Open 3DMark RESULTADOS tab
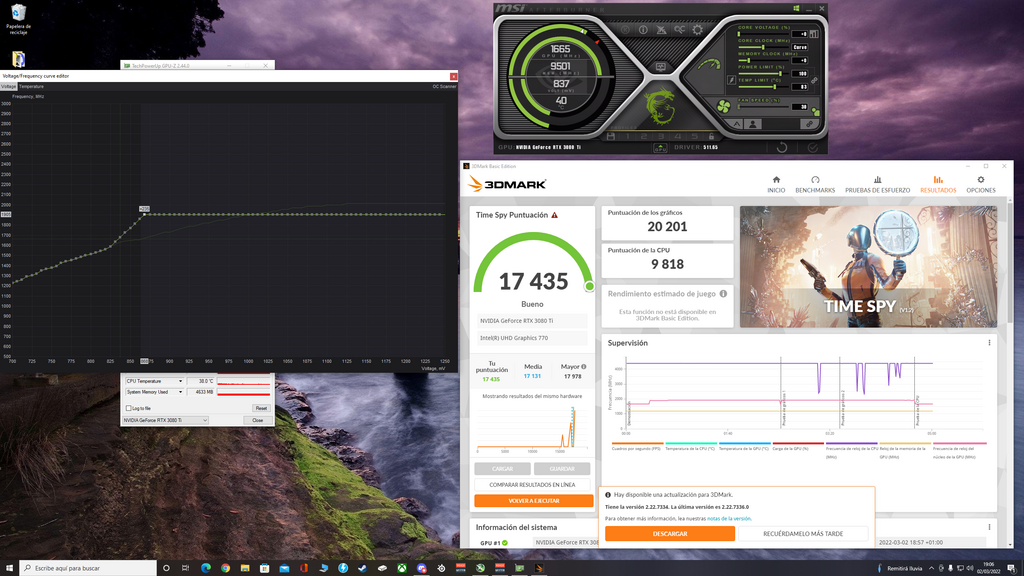Viewport: 1024px width, 576px height. tap(938, 185)
